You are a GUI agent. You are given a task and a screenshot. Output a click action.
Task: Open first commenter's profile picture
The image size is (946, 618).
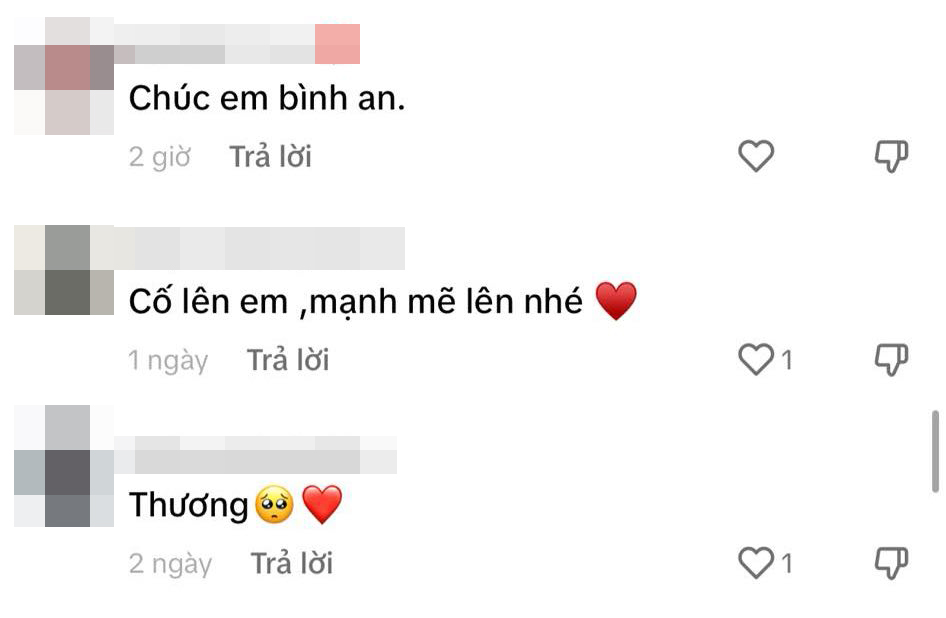pos(64,75)
